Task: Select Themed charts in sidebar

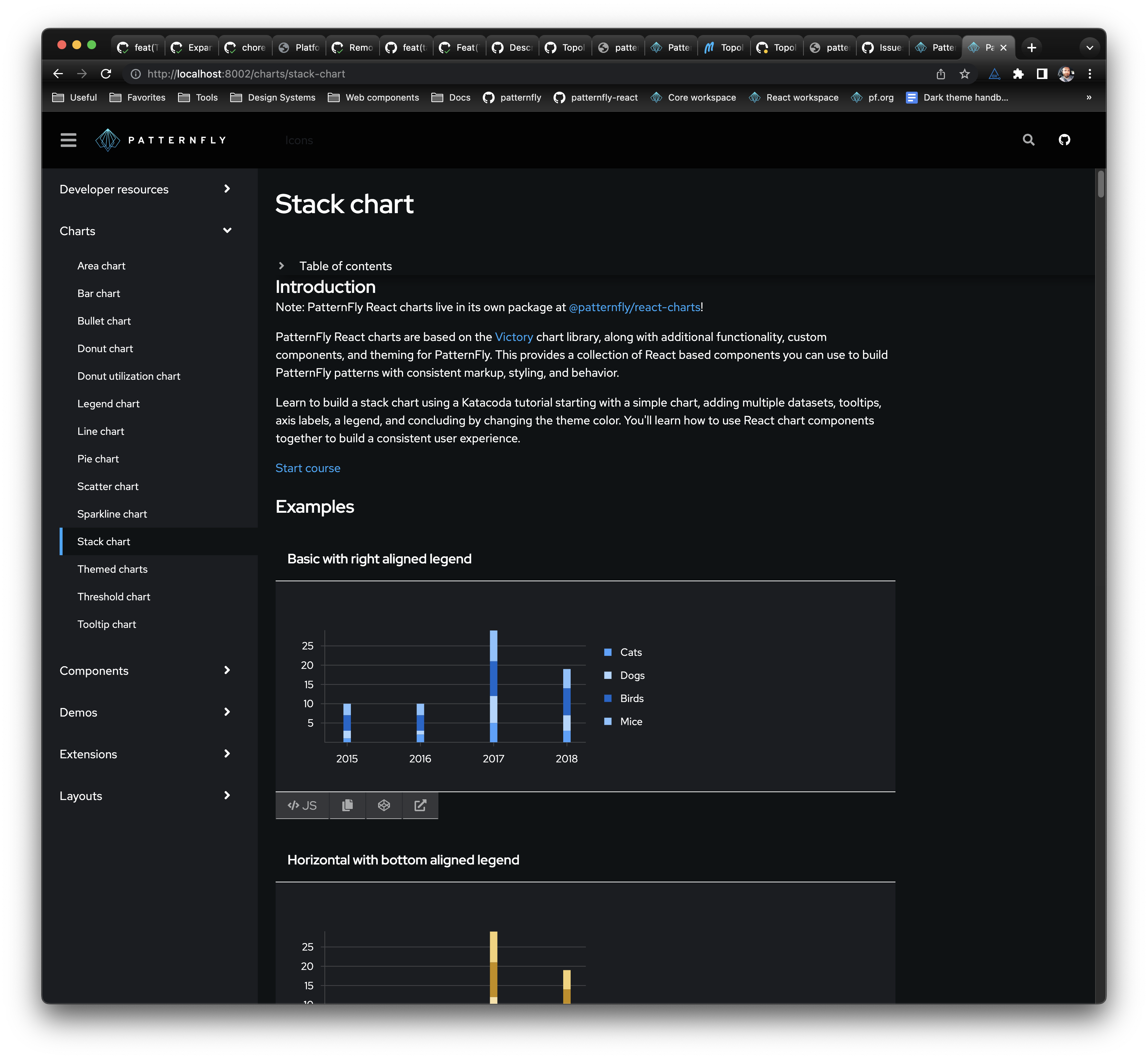Action: [112, 569]
